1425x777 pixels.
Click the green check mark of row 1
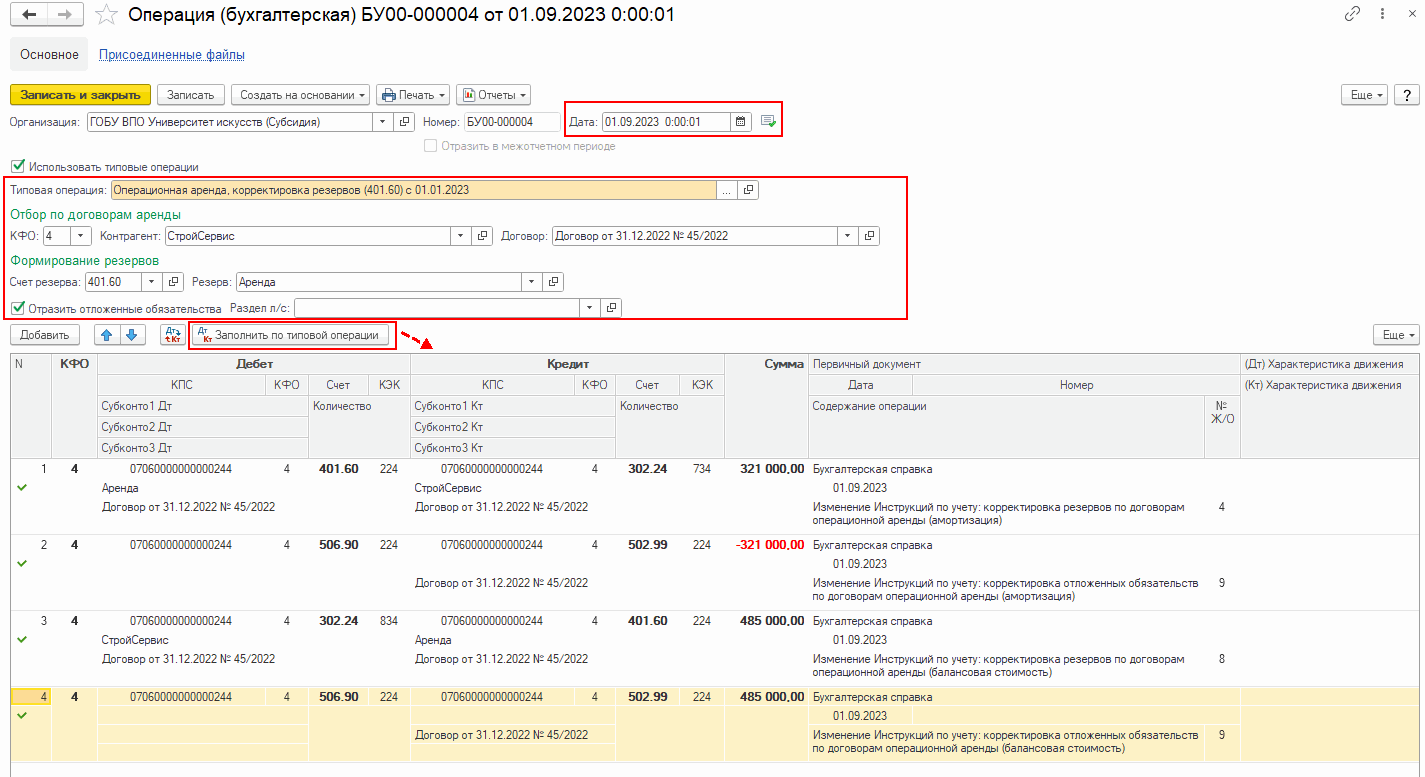[22, 488]
